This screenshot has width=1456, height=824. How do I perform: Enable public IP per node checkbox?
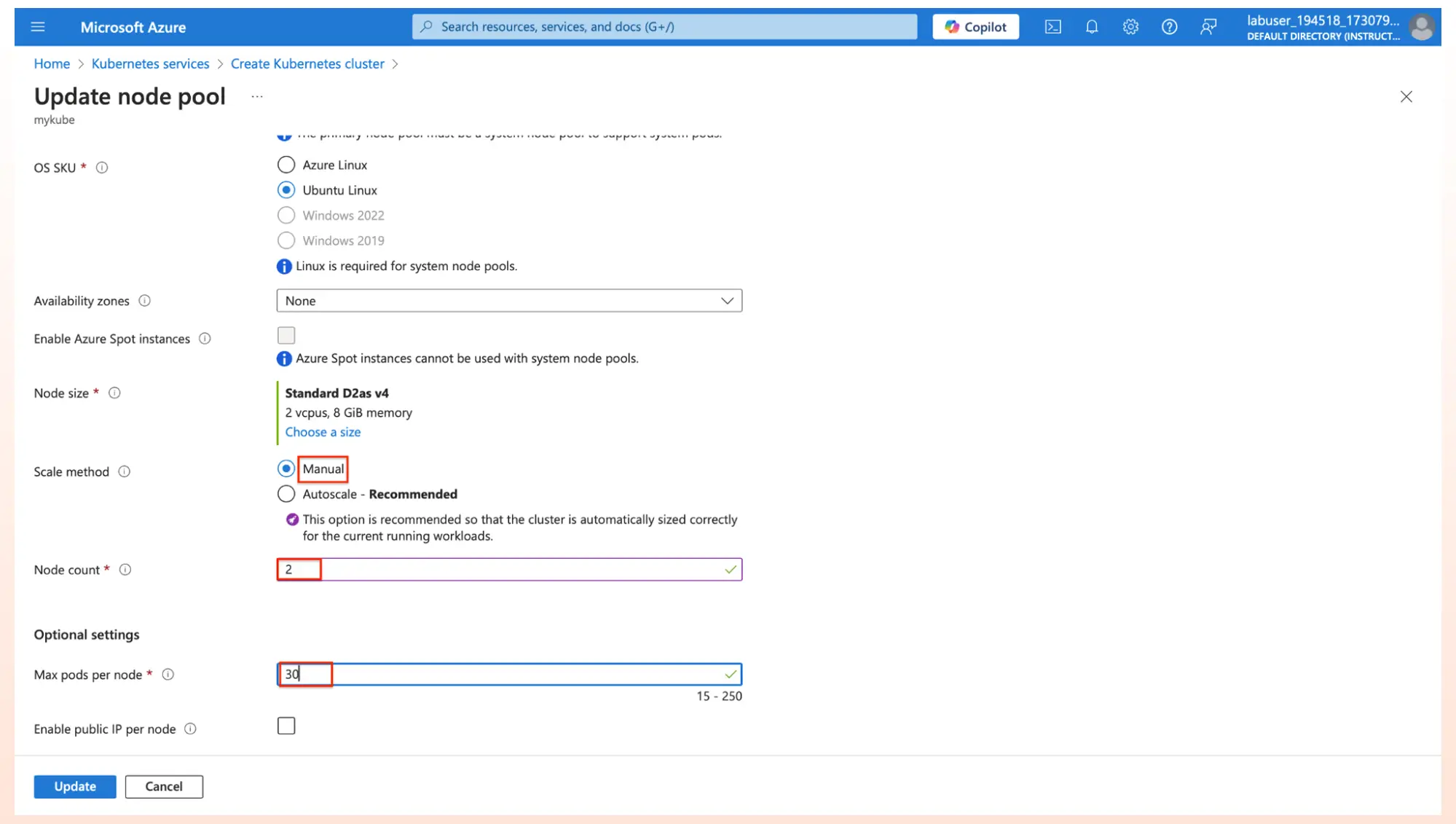coord(286,726)
